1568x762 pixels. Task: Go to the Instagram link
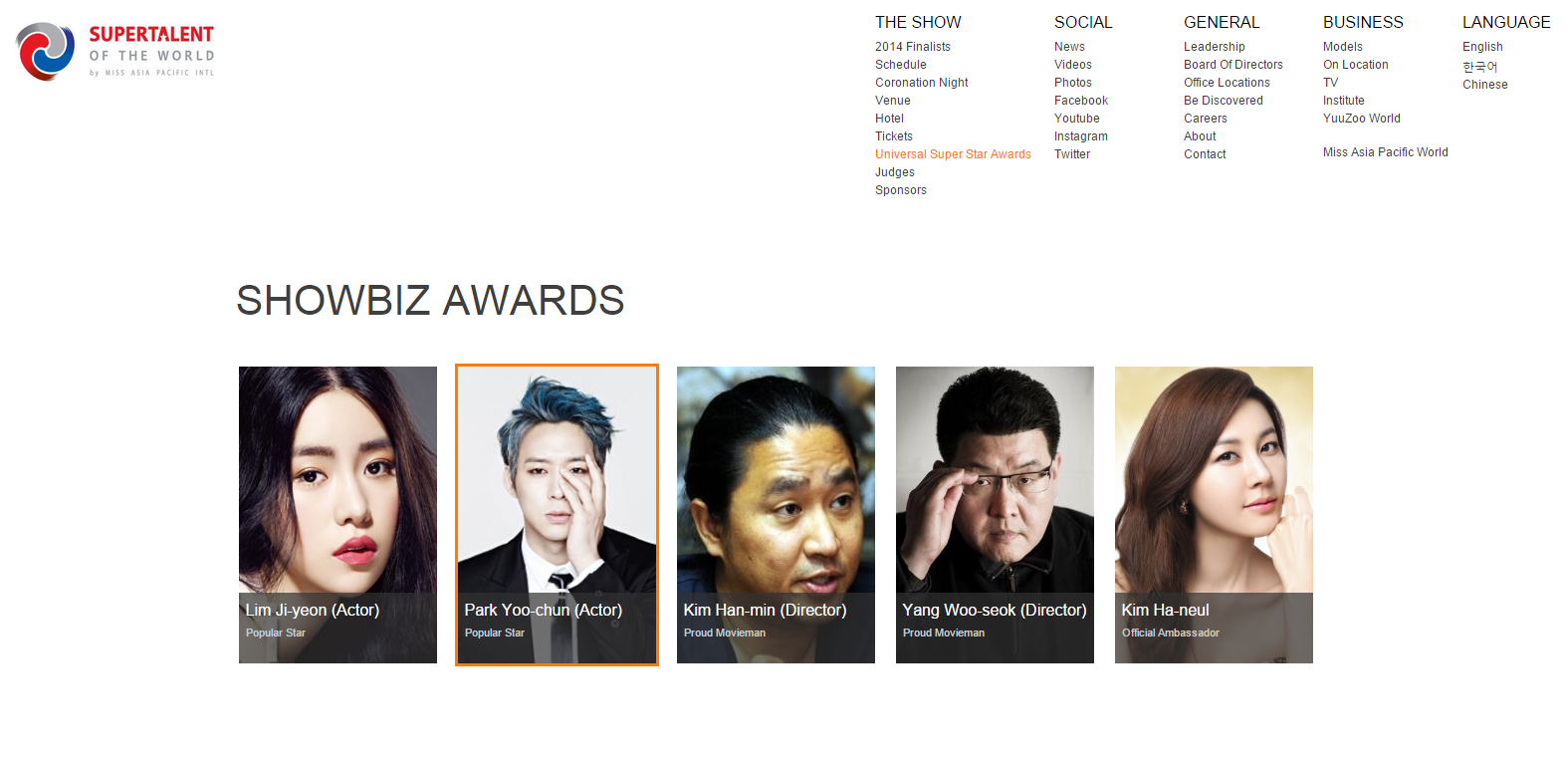1081,136
